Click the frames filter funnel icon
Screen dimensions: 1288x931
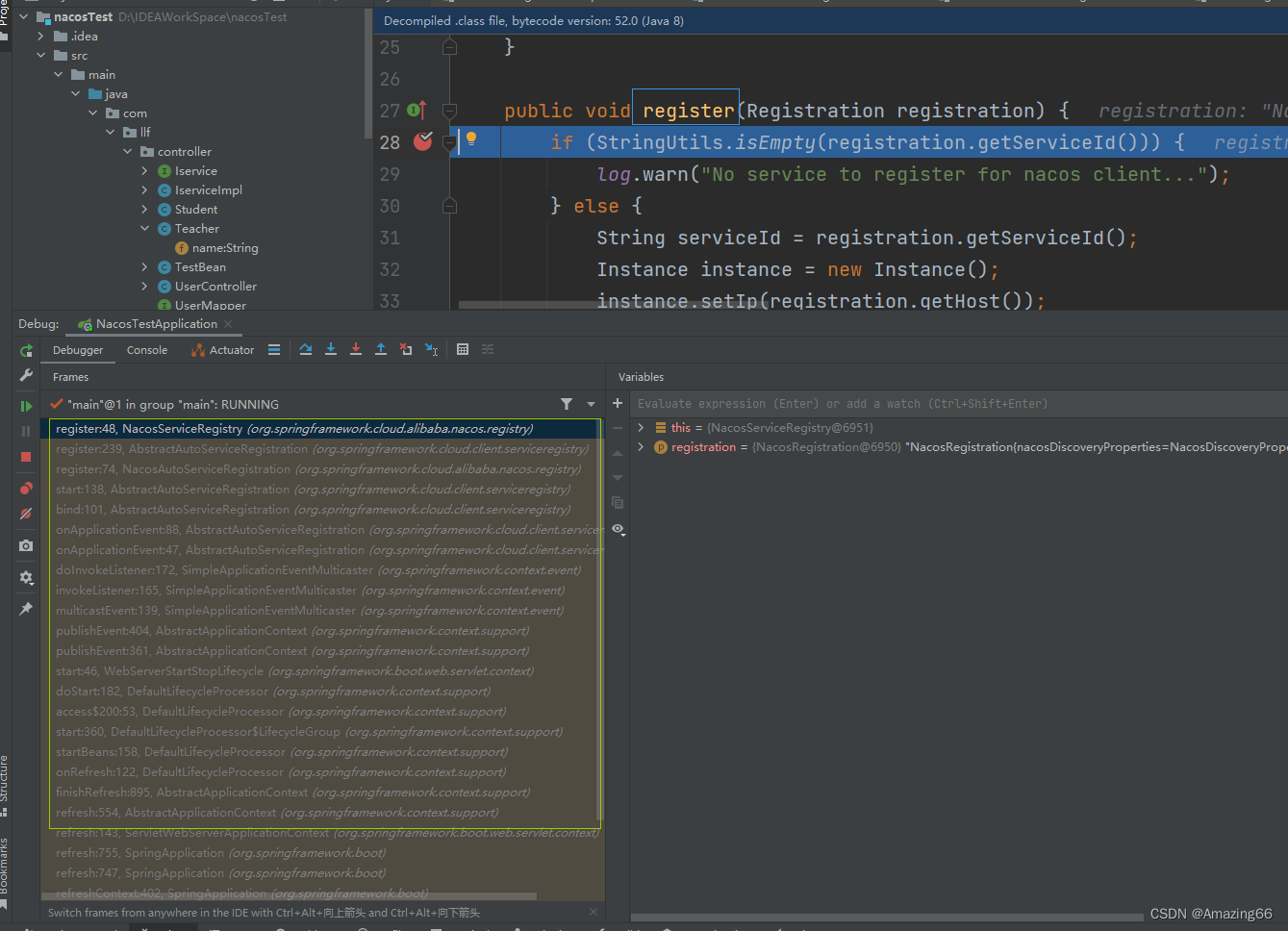pos(567,404)
